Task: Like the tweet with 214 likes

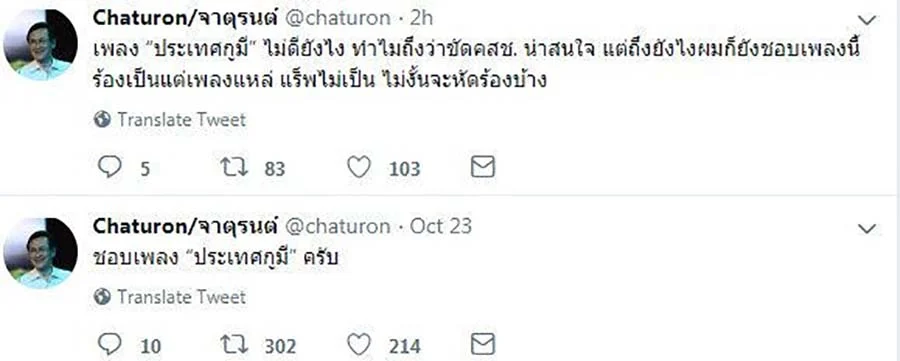Action: pyautogui.click(x=359, y=346)
